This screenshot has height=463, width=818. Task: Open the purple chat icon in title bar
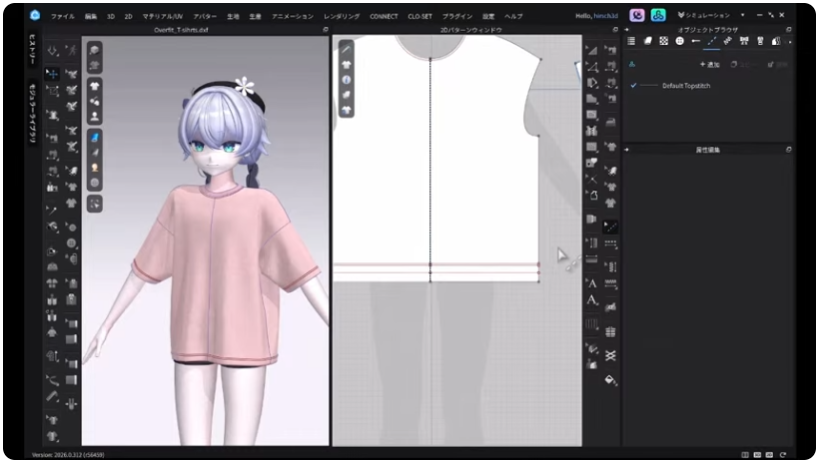pos(636,15)
